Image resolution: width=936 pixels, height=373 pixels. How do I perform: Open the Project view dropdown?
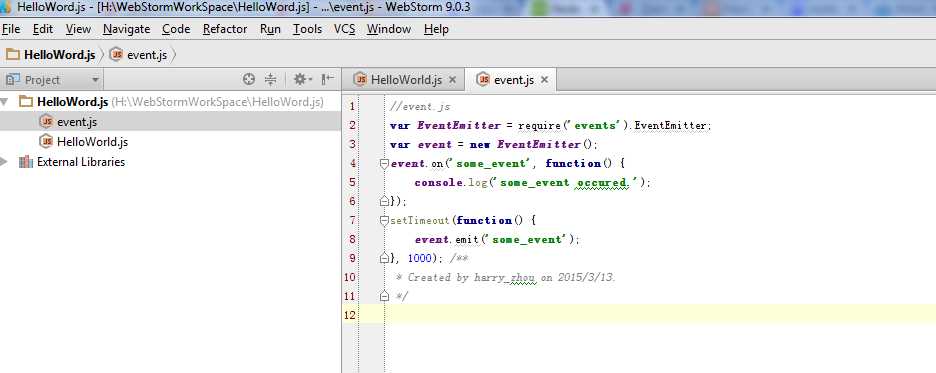[x=95, y=80]
